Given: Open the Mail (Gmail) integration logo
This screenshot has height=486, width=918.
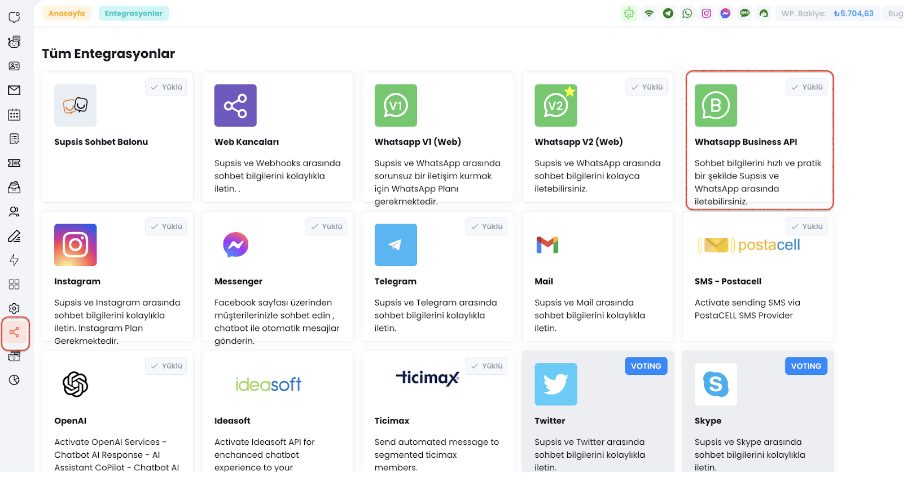Looking at the screenshot, I should click(x=547, y=245).
